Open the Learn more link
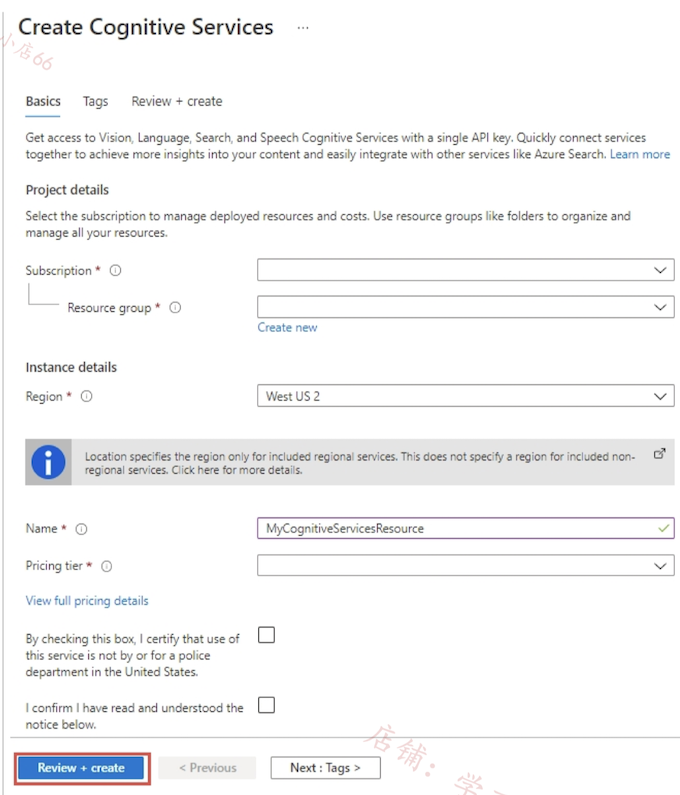 click(x=639, y=154)
